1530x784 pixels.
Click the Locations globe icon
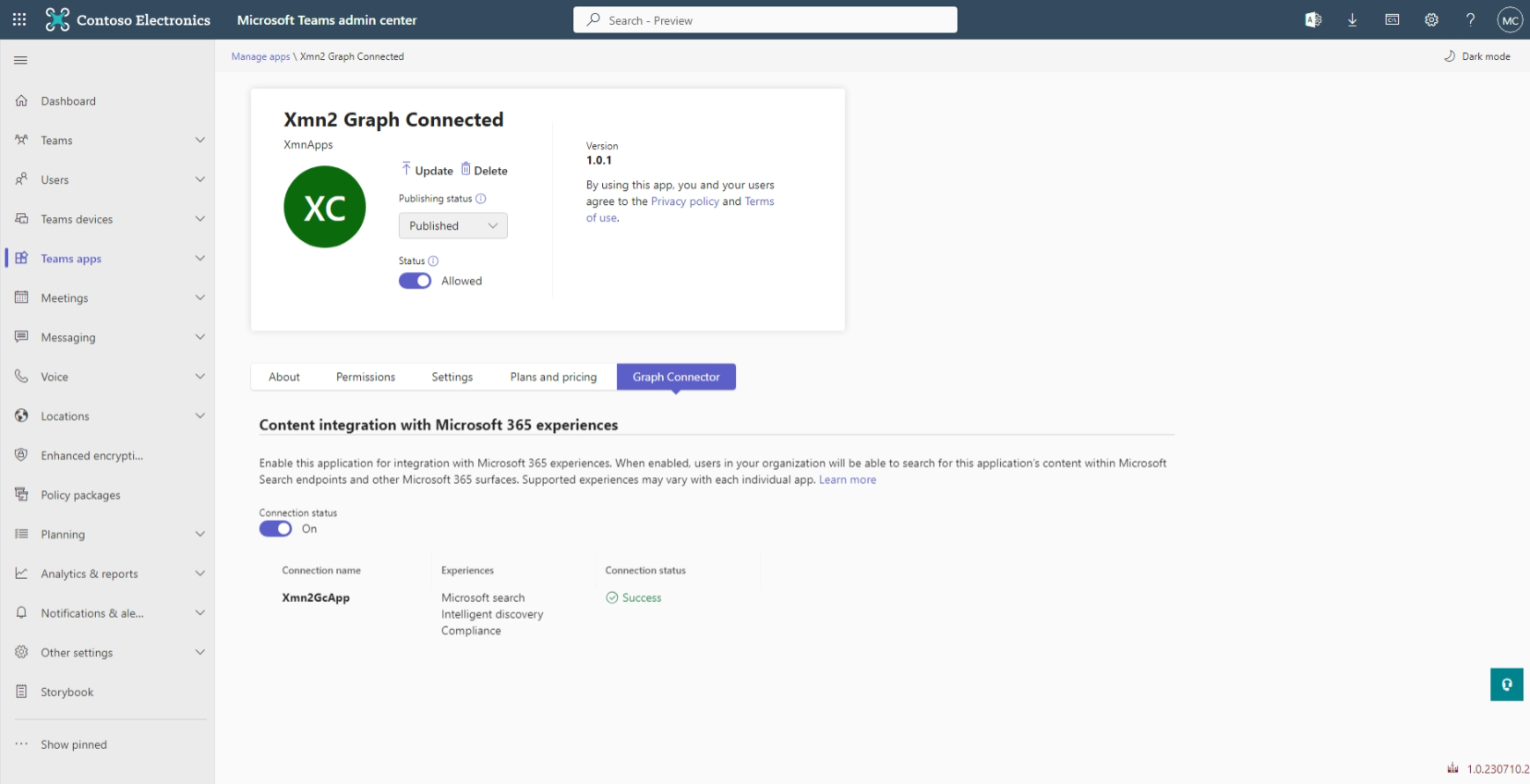[x=22, y=415]
